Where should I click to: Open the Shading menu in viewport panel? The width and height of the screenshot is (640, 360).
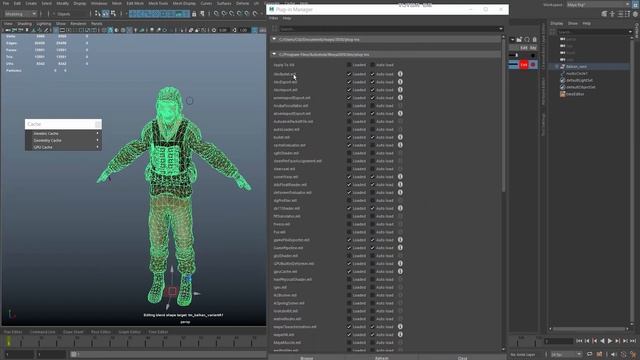[24, 24]
